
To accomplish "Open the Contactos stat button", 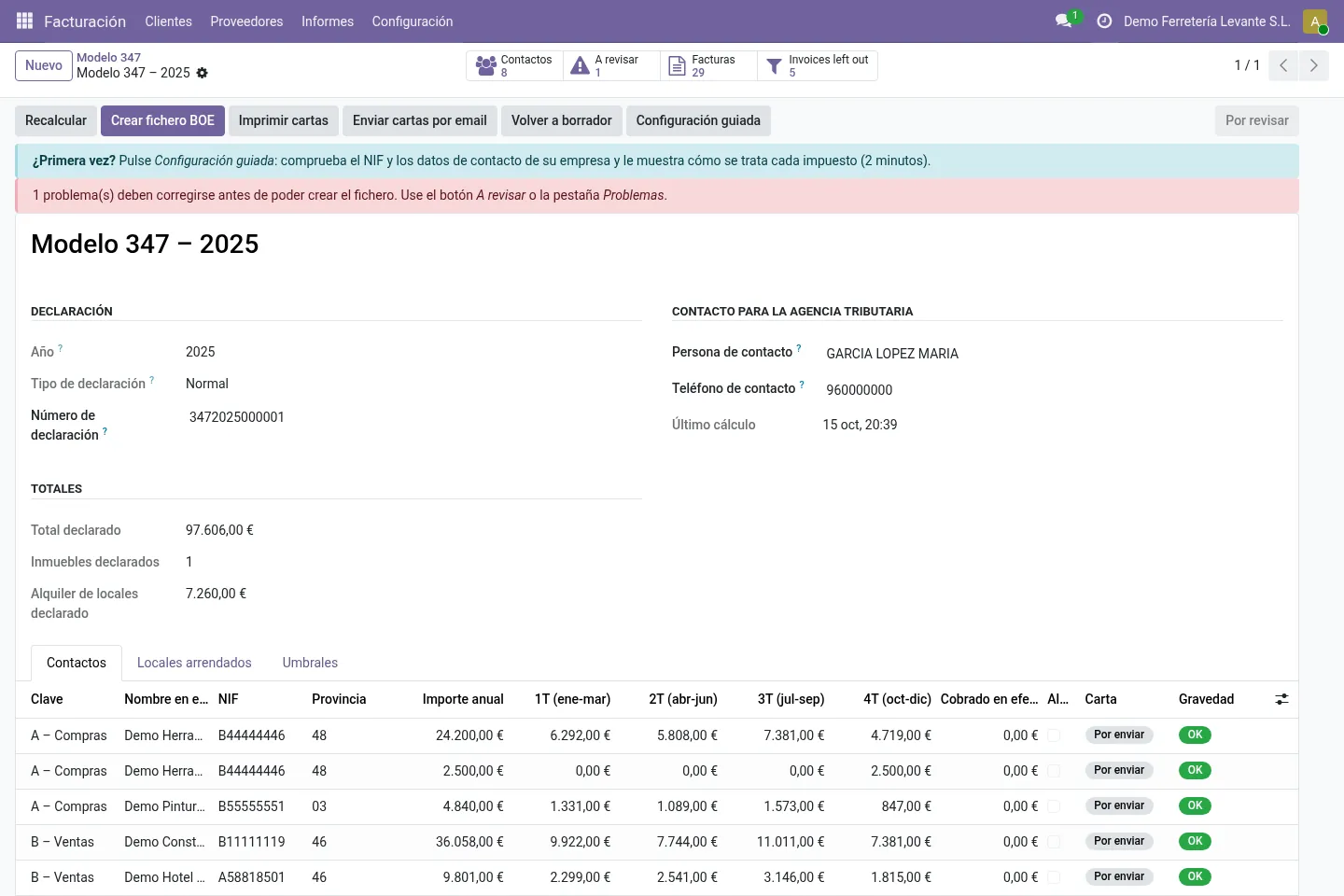I will (x=514, y=65).
